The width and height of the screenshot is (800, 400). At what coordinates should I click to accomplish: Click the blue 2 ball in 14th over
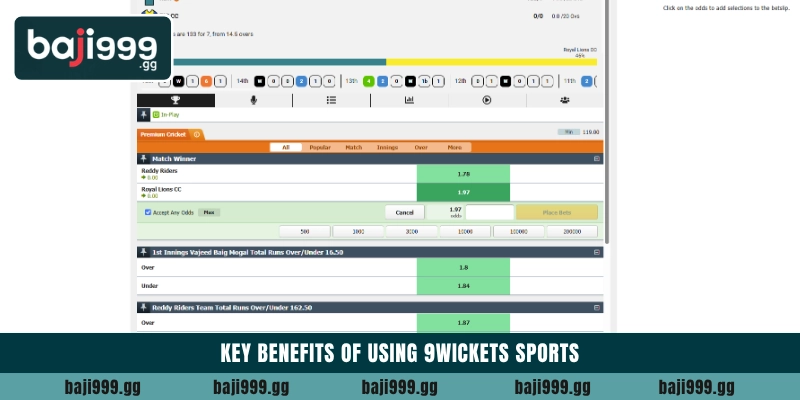coord(301,81)
